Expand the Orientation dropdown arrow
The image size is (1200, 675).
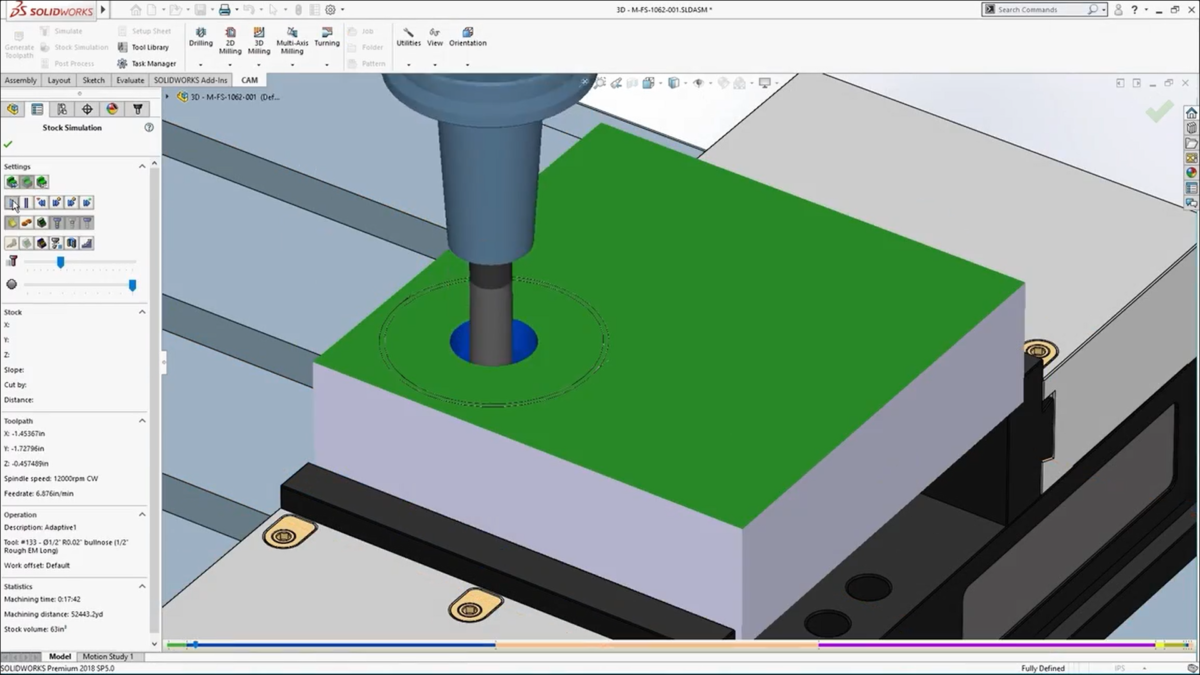[468, 65]
